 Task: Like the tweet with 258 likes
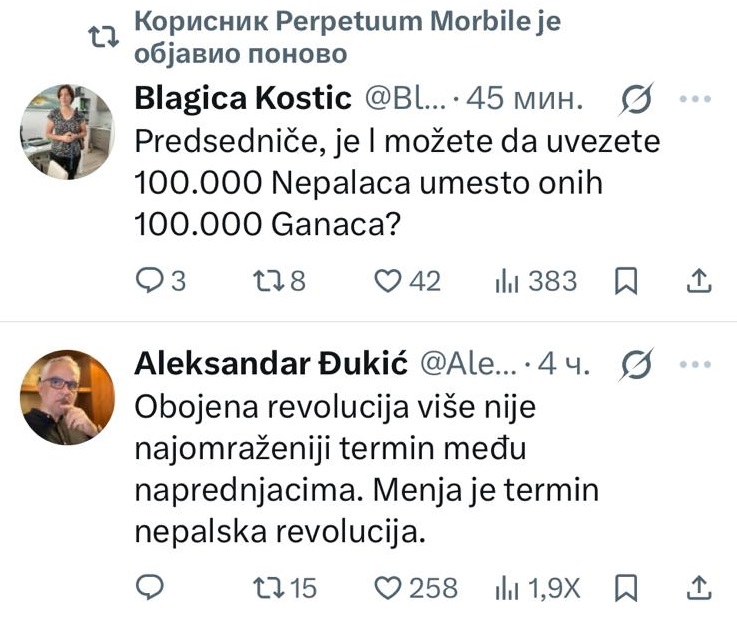[416, 587]
